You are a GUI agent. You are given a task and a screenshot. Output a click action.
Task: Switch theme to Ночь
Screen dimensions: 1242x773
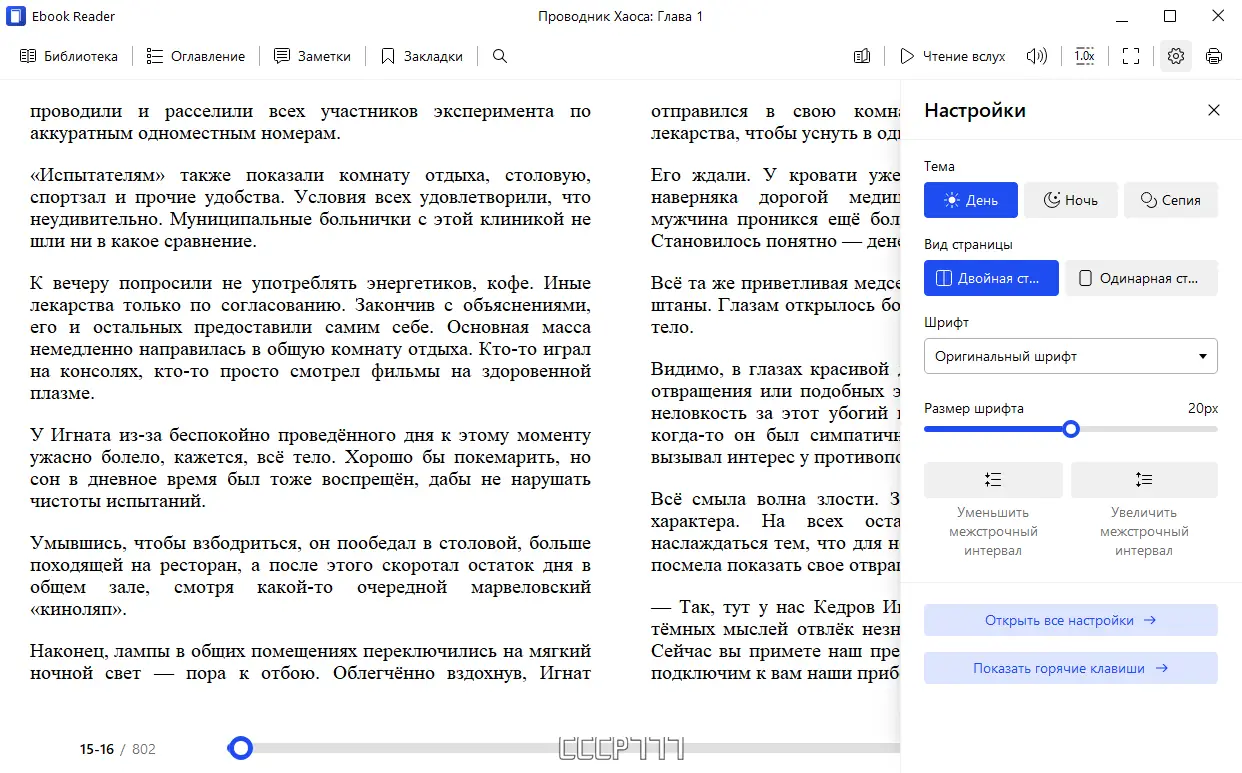click(1070, 200)
